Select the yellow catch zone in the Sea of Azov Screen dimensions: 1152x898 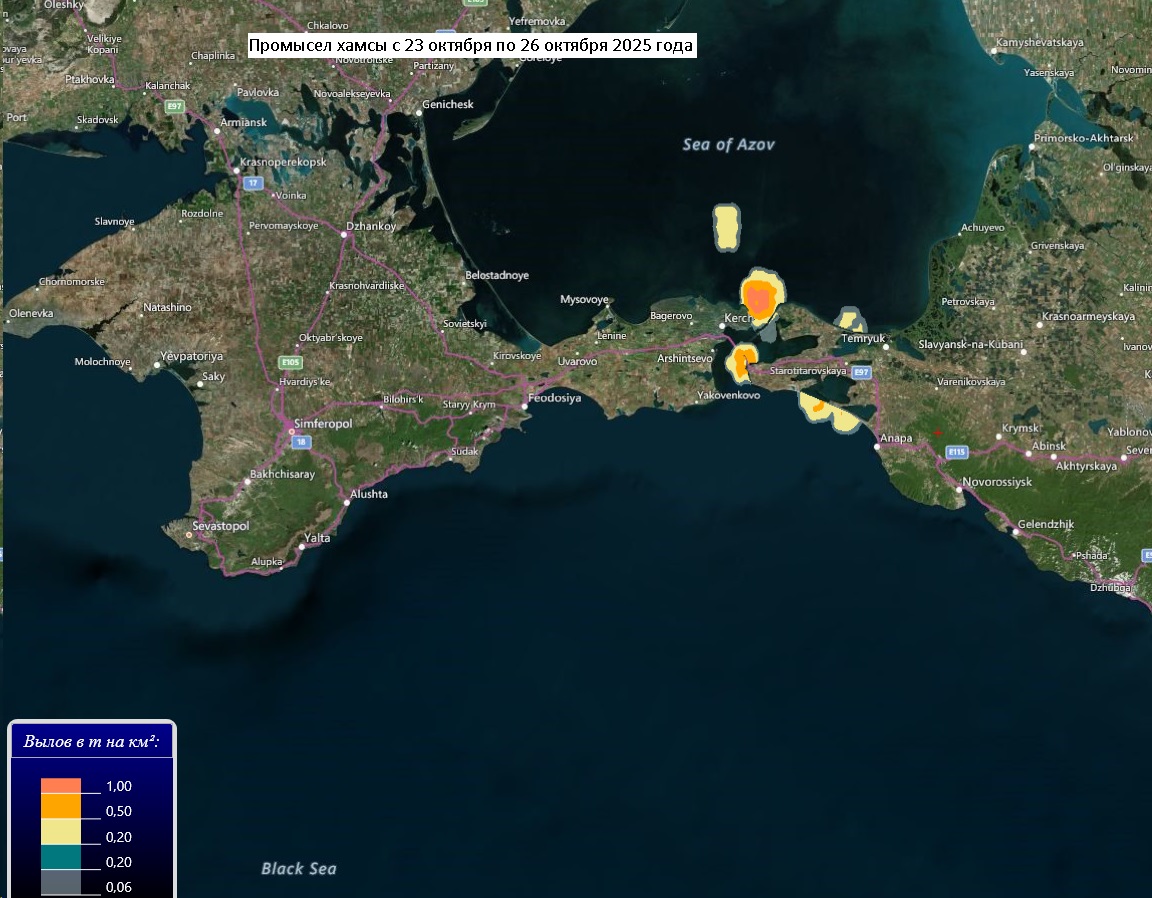click(726, 228)
